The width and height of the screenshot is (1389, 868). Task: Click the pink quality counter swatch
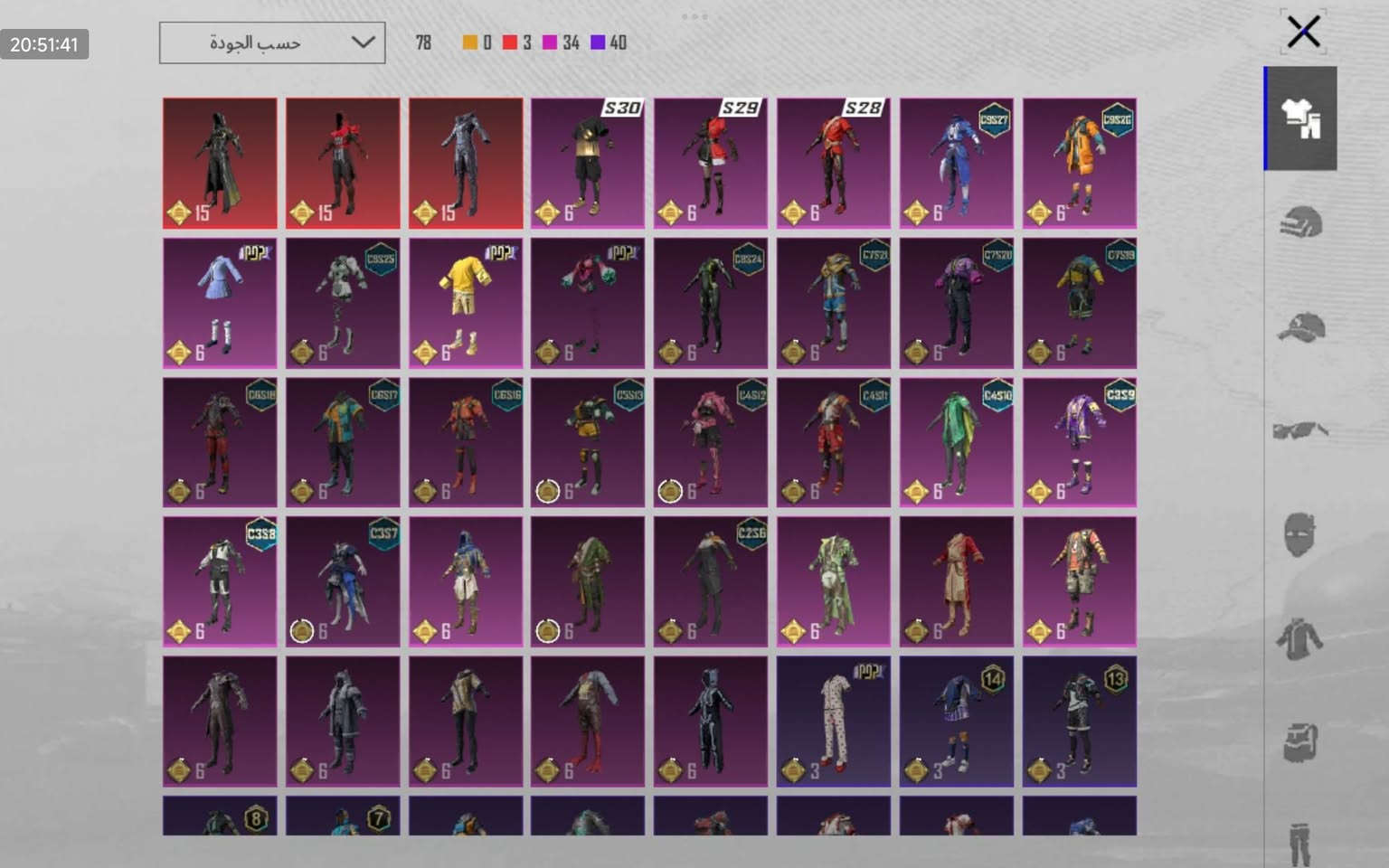[x=550, y=42]
